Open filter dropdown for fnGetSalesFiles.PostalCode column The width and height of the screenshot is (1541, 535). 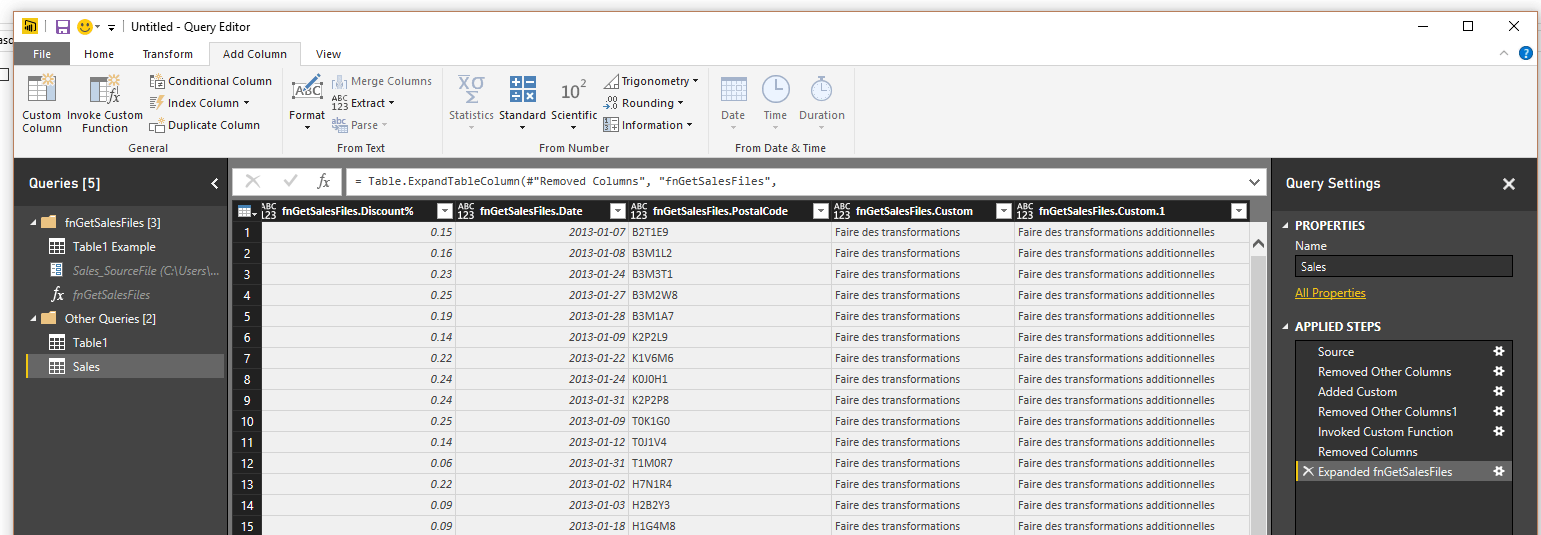820,211
